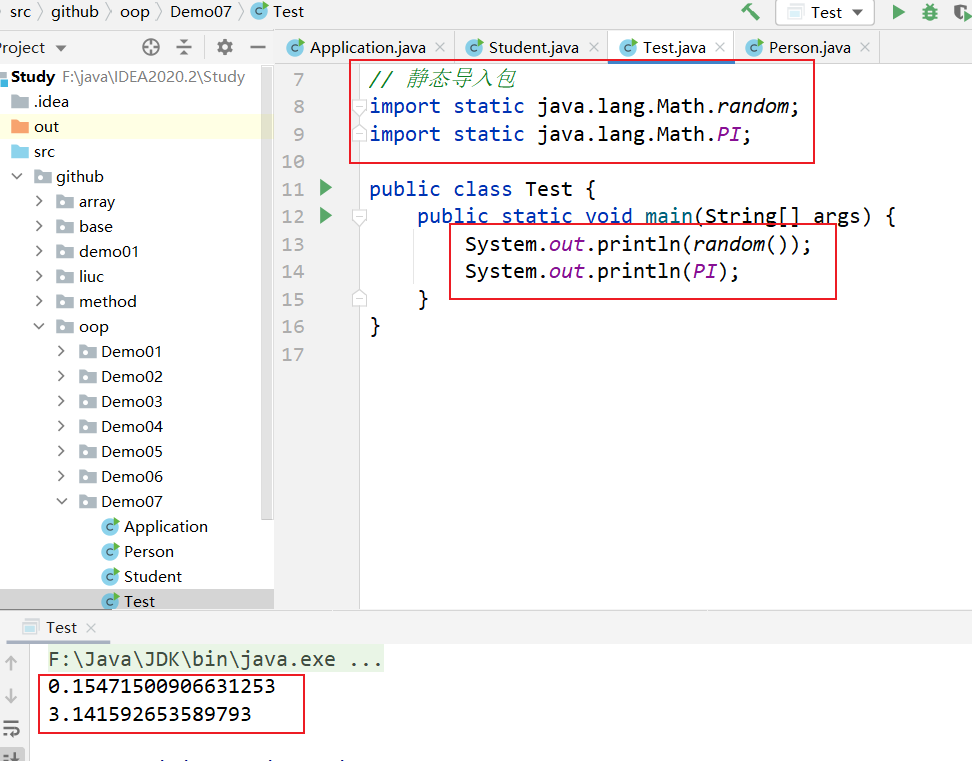Expand the Demo01 folder in oop
972x761 pixels.
point(62,351)
